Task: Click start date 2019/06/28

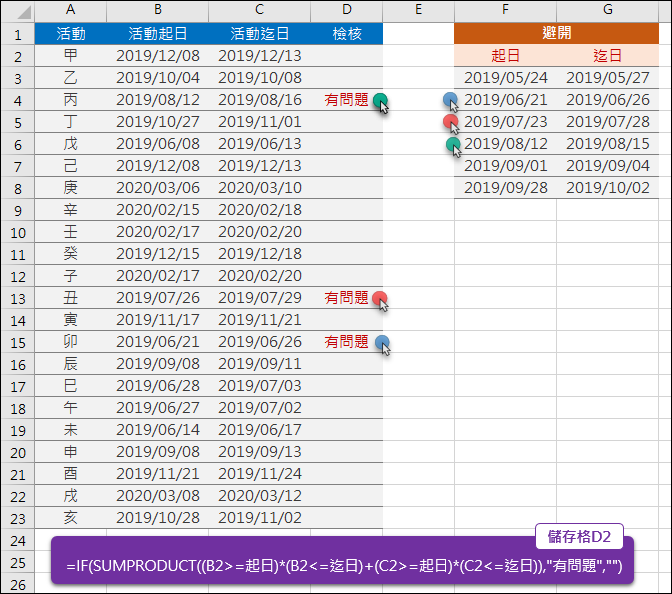Action: click(157, 386)
